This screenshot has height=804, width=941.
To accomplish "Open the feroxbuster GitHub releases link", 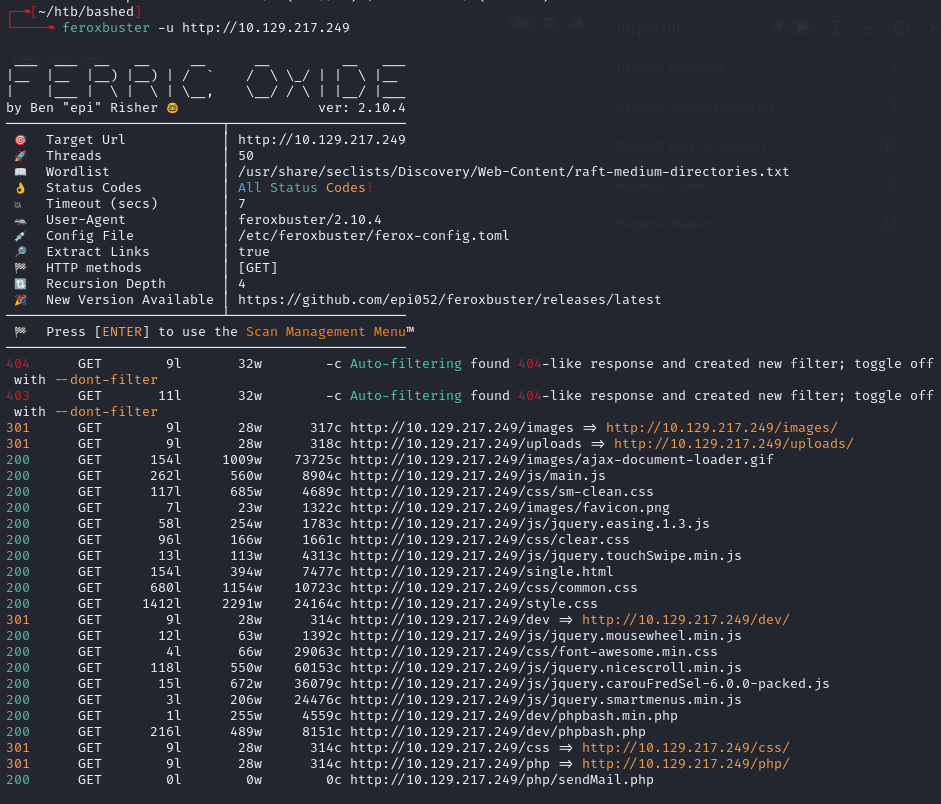I will [x=449, y=300].
